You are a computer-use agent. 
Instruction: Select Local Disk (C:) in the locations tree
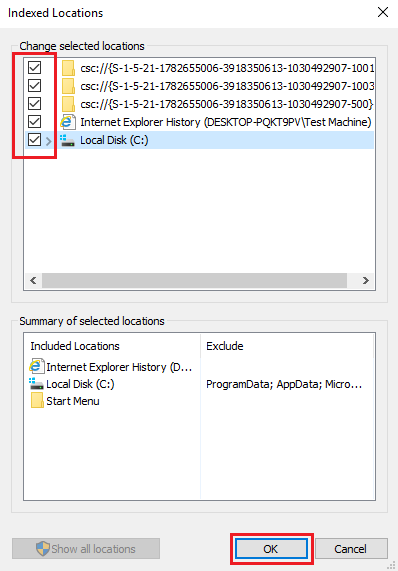(x=114, y=140)
